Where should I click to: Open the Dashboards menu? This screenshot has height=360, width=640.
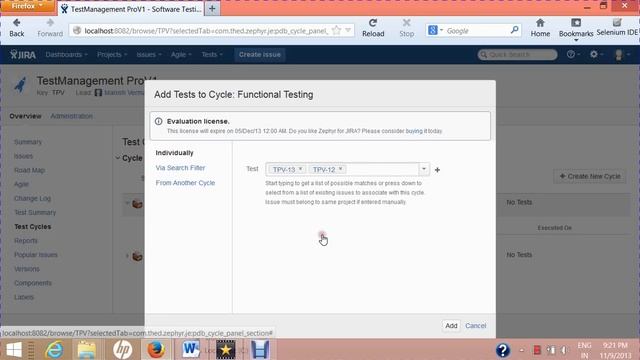[67, 55]
